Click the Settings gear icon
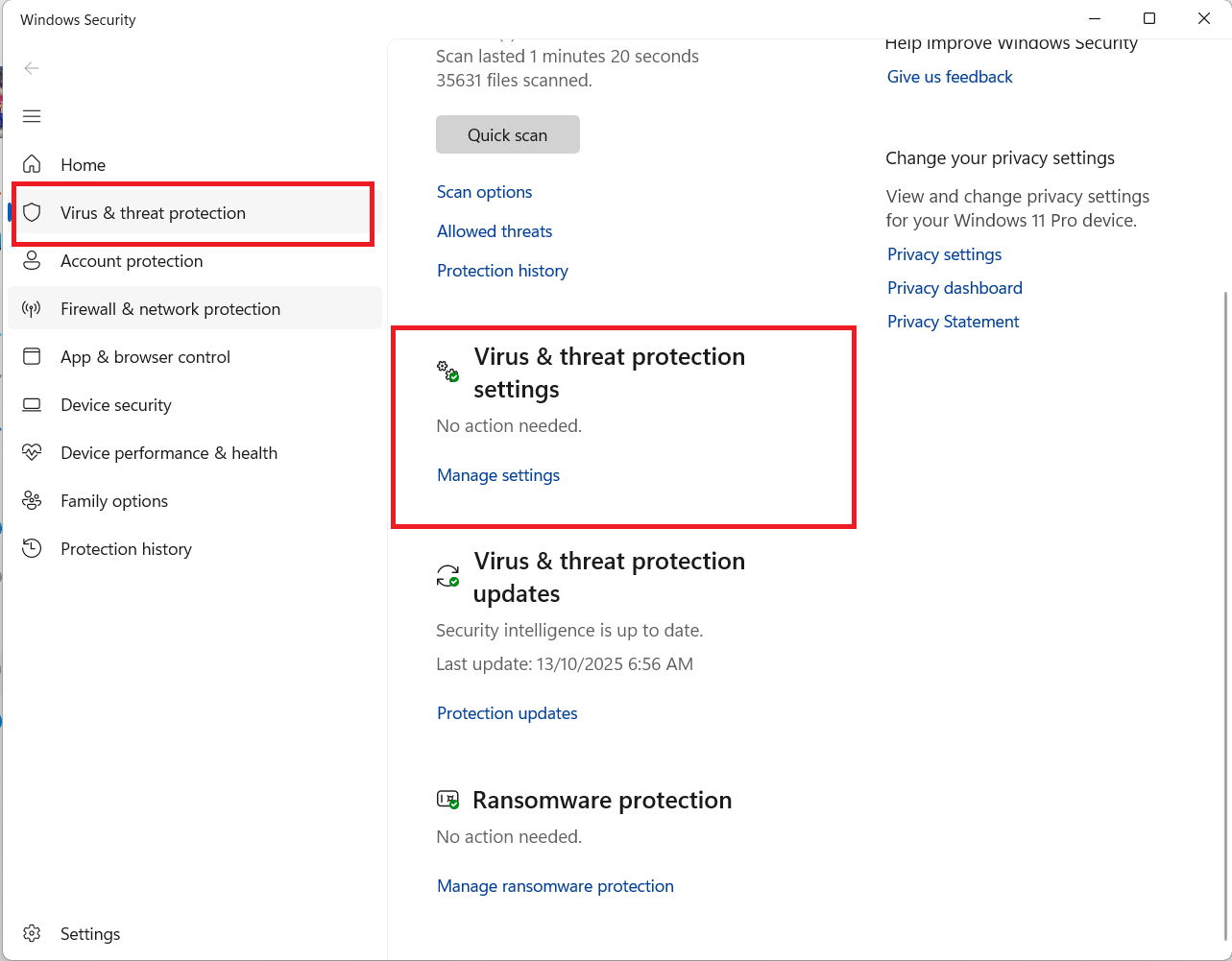The width and height of the screenshot is (1232, 961). click(x=32, y=934)
